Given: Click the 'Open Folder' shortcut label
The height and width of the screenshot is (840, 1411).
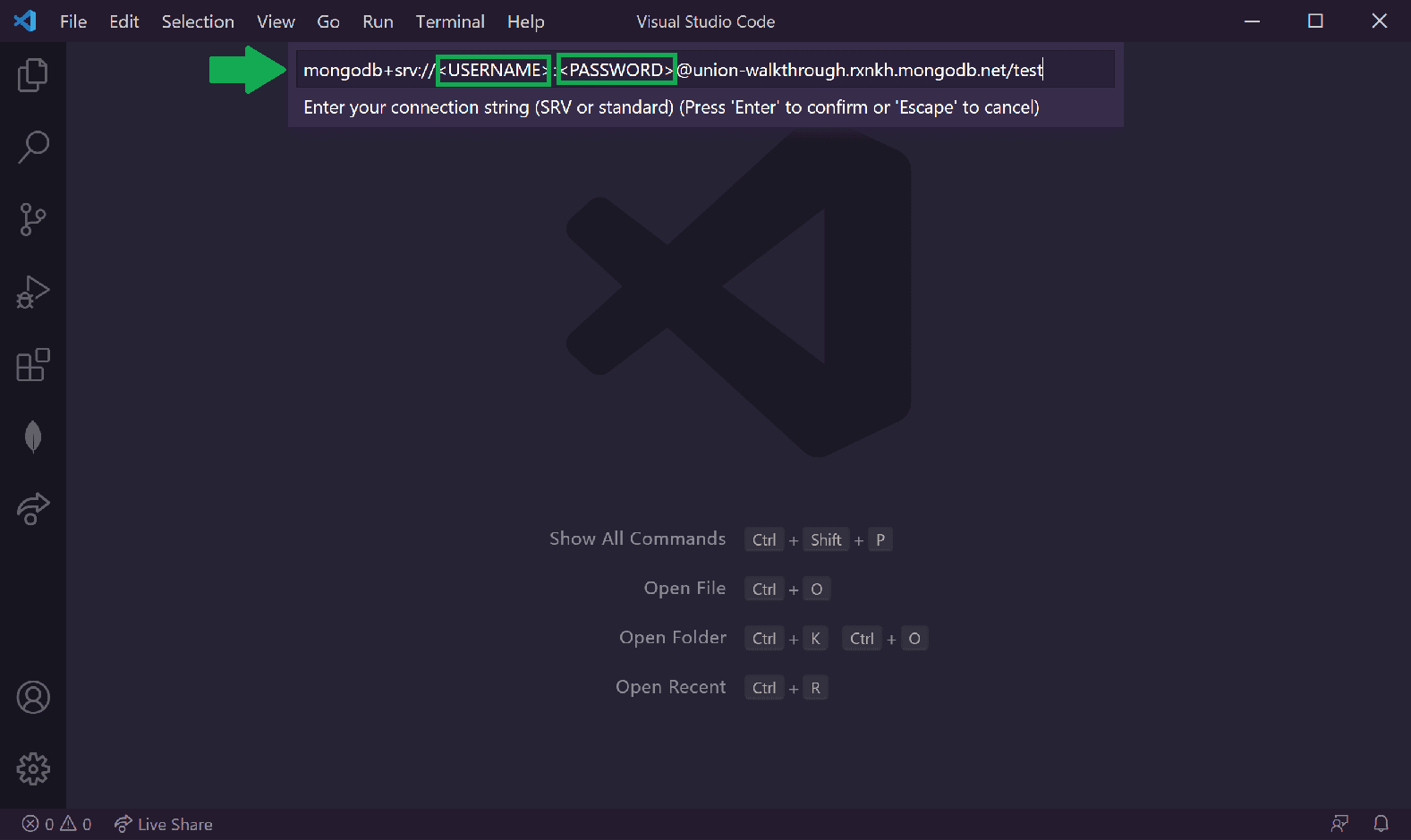Looking at the screenshot, I should (x=673, y=637).
